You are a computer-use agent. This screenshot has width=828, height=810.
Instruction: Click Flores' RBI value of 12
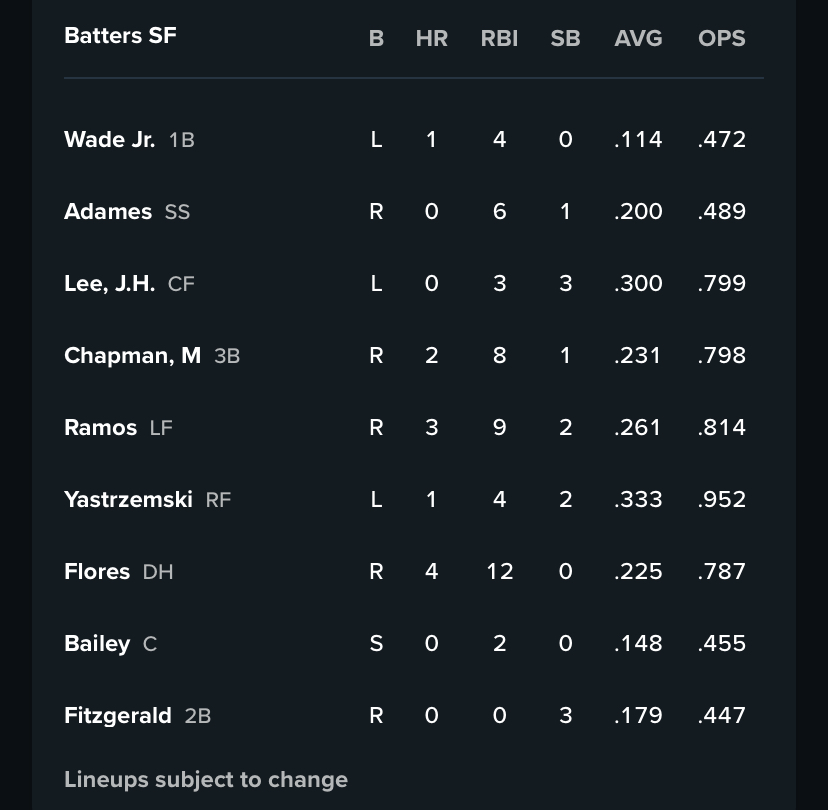click(x=499, y=571)
